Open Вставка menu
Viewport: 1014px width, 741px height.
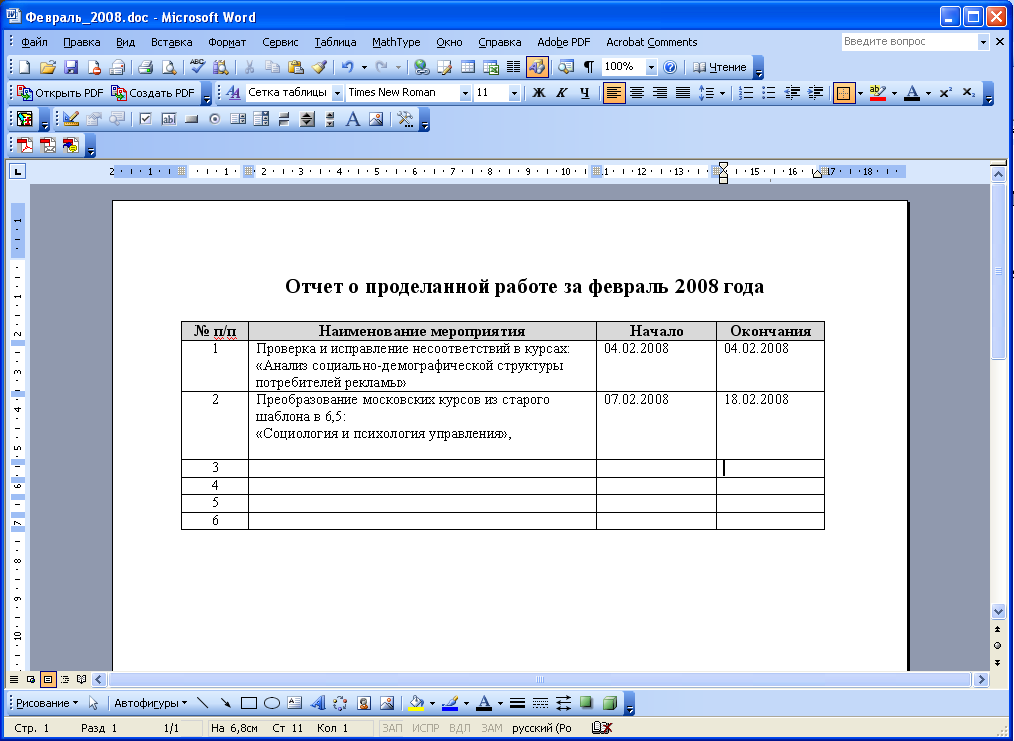(x=171, y=42)
